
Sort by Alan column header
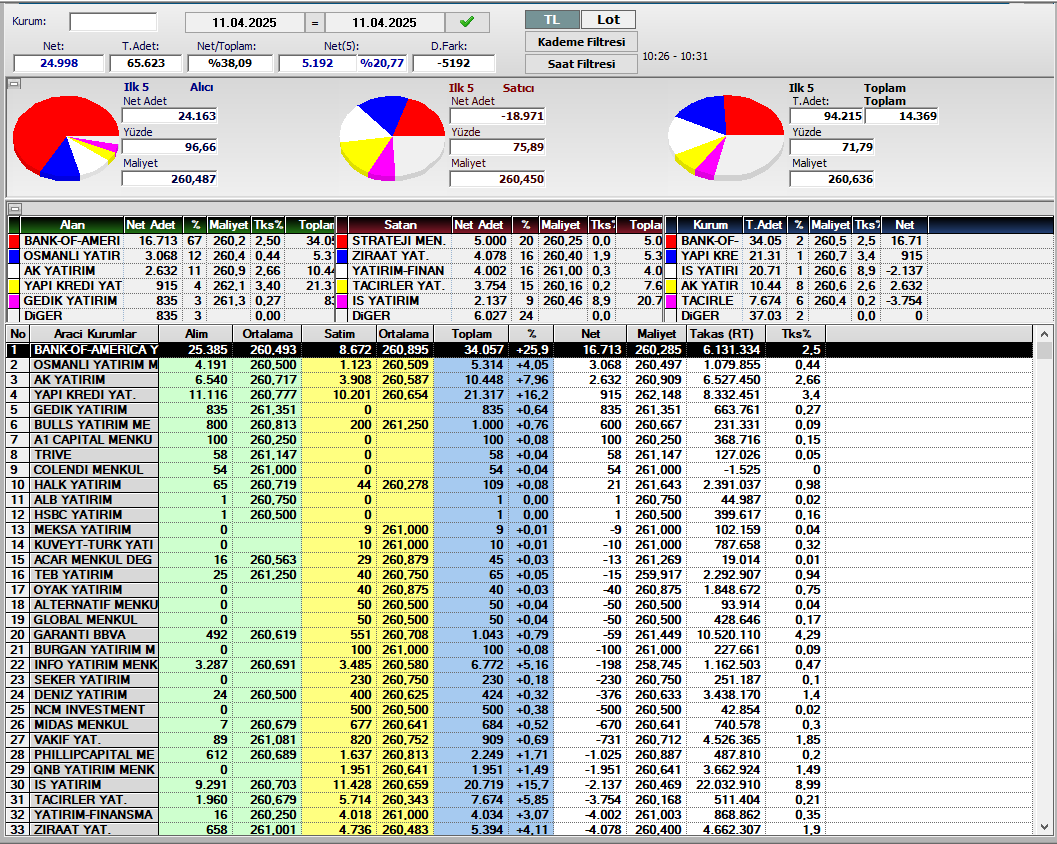click(x=72, y=225)
